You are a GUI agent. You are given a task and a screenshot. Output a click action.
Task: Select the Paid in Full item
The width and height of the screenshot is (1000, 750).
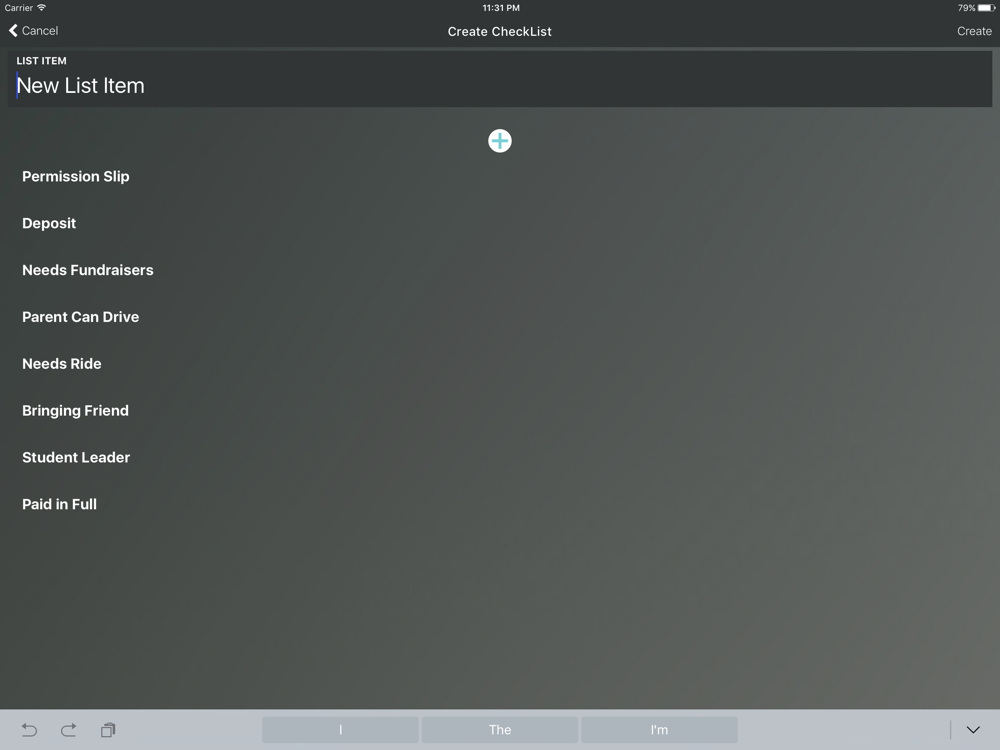click(59, 504)
